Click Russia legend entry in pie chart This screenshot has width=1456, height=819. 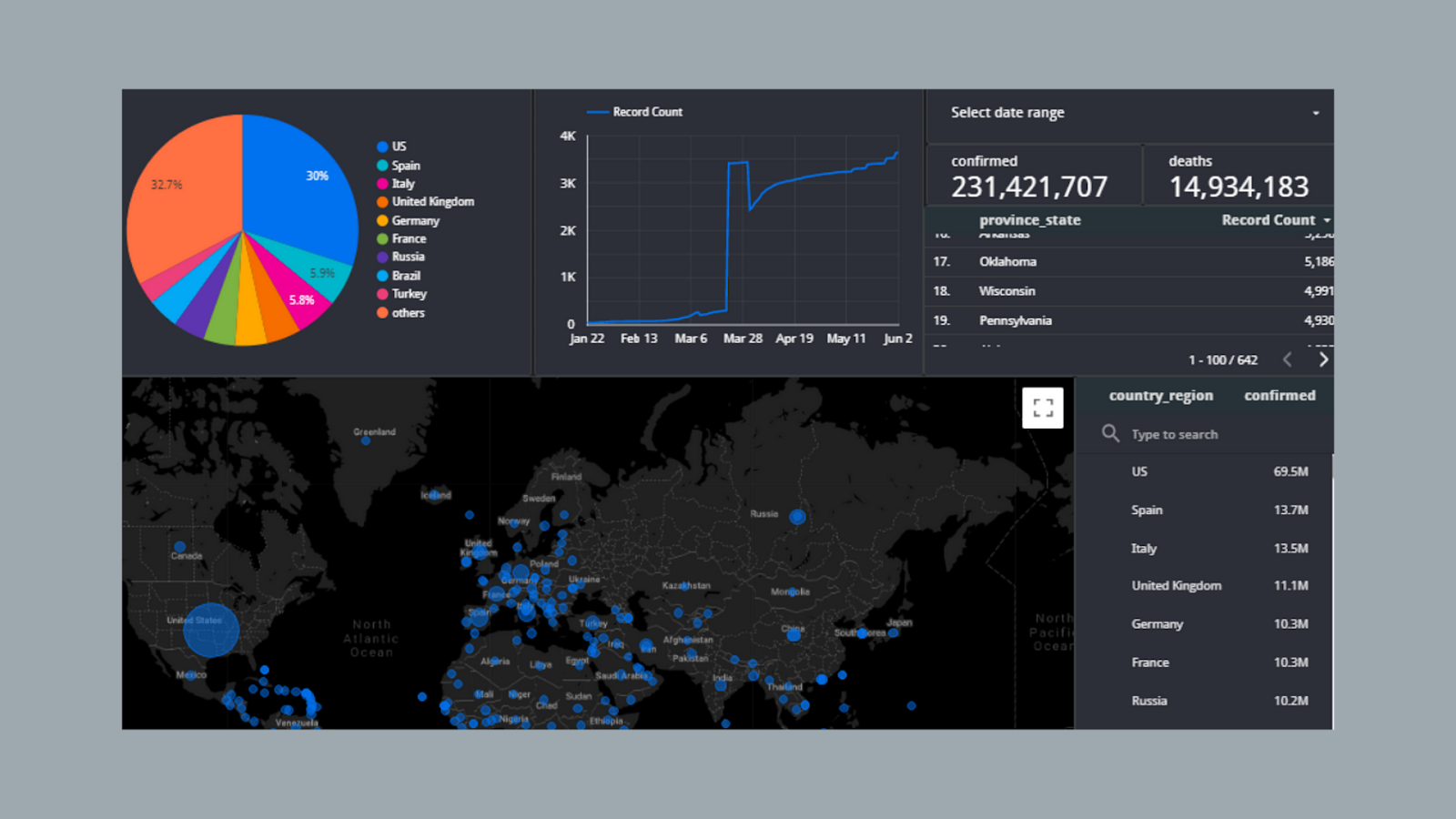tap(400, 257)
